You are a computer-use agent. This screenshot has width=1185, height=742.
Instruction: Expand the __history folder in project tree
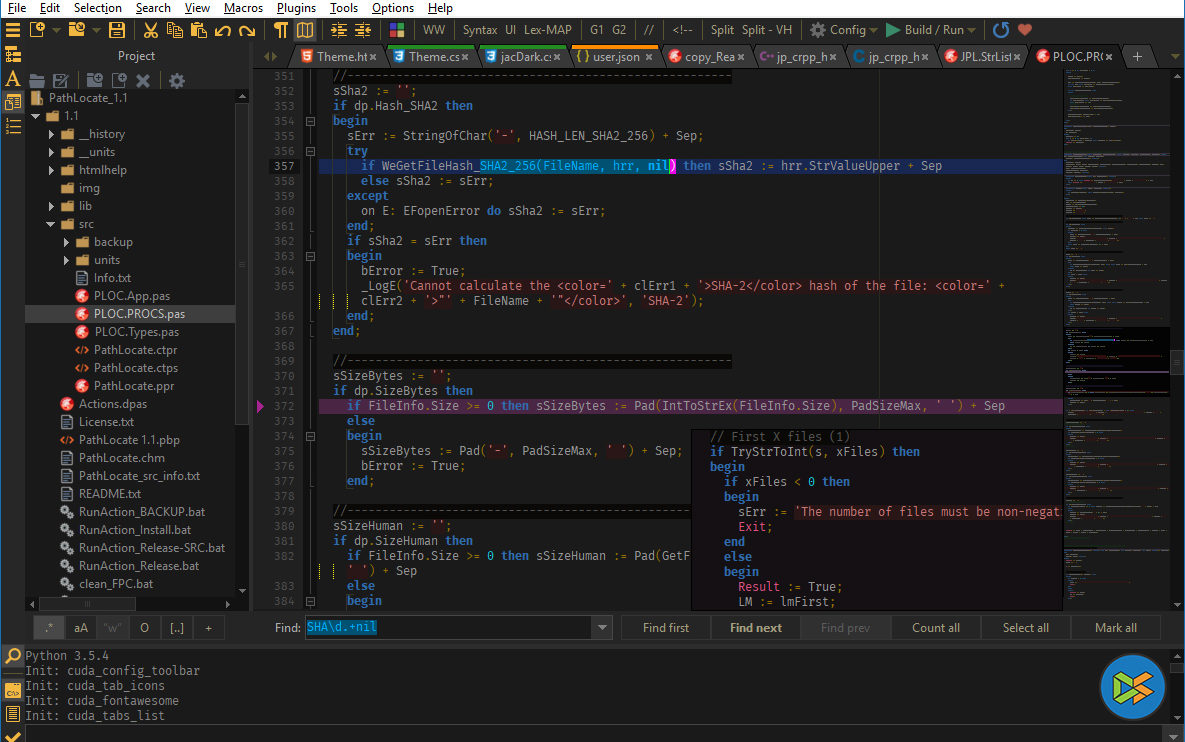[51, 134]
